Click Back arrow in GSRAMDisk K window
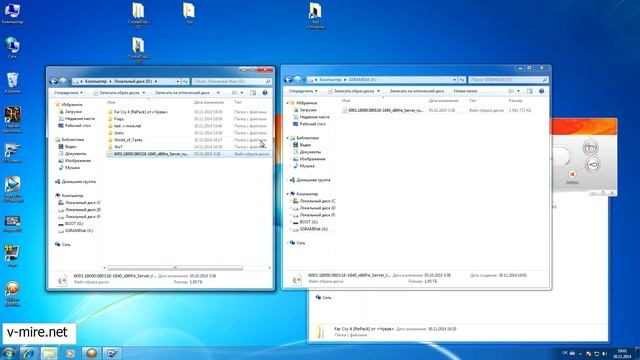Screen dimensions: 640x360 point(288,80)
